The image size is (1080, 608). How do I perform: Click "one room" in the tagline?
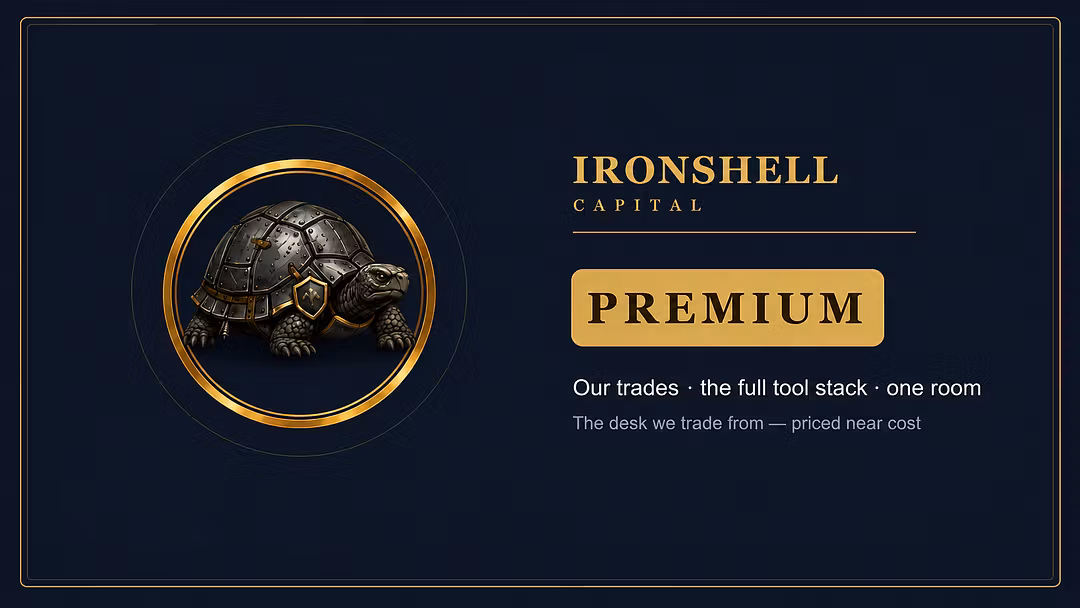pyautogui.click(x=933, y=388)
